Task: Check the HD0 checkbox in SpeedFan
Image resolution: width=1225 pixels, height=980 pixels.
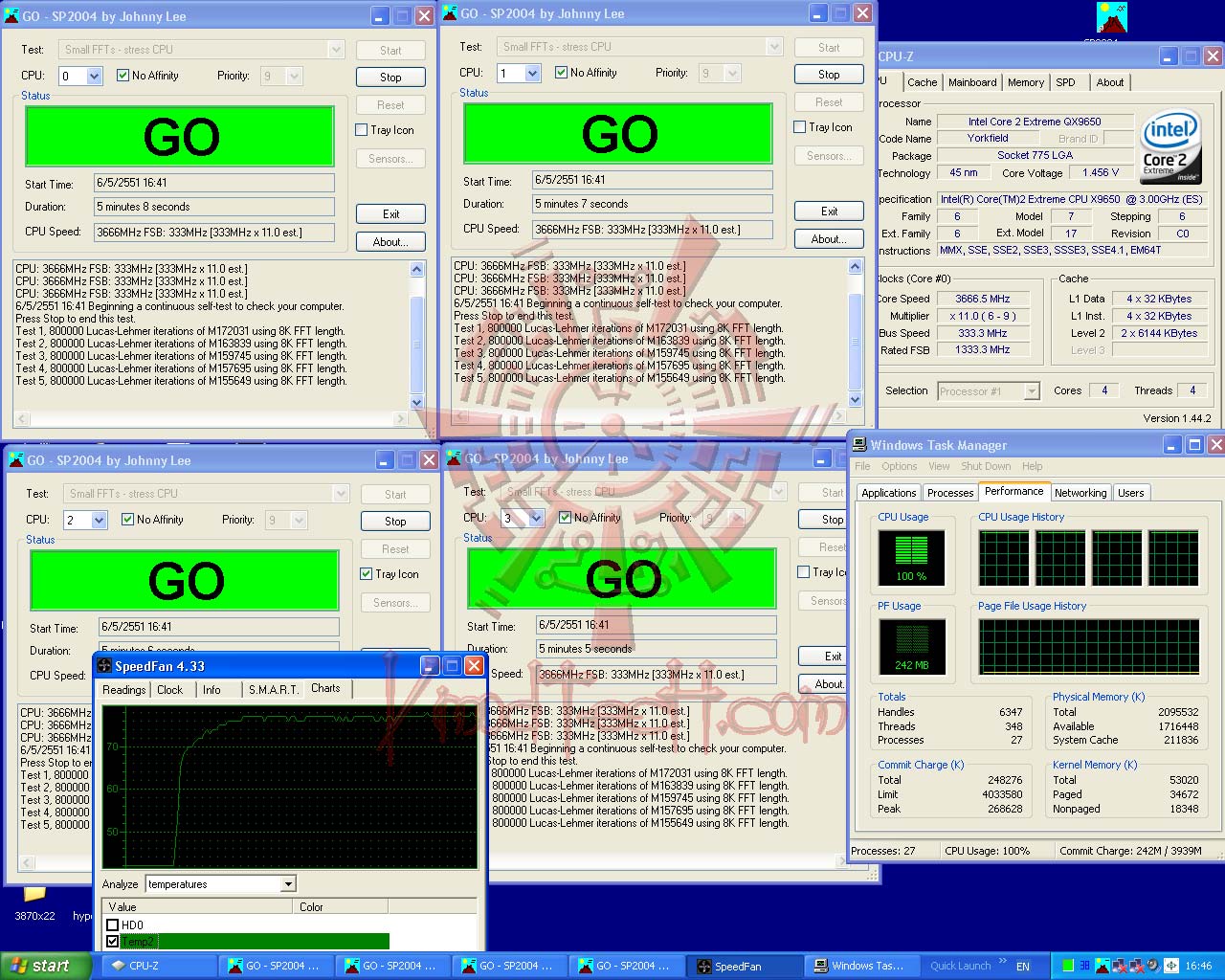Action: pyautogui.click(x=113, y=925)
